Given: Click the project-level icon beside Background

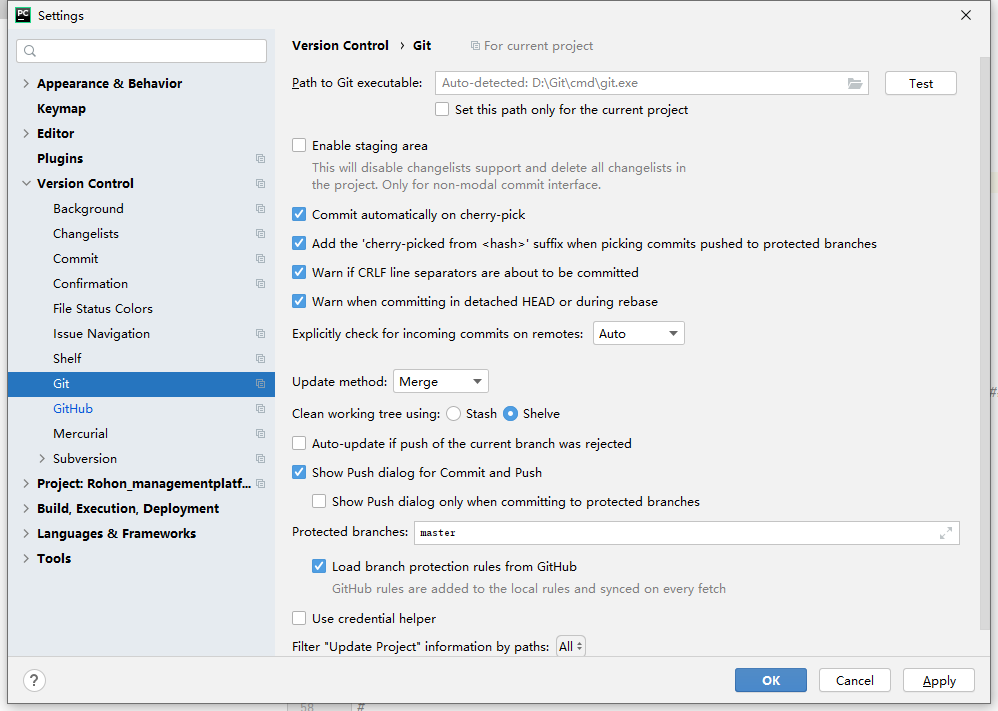Looking at the screenshot, I should pyautogui.click(x=260, y=209).
